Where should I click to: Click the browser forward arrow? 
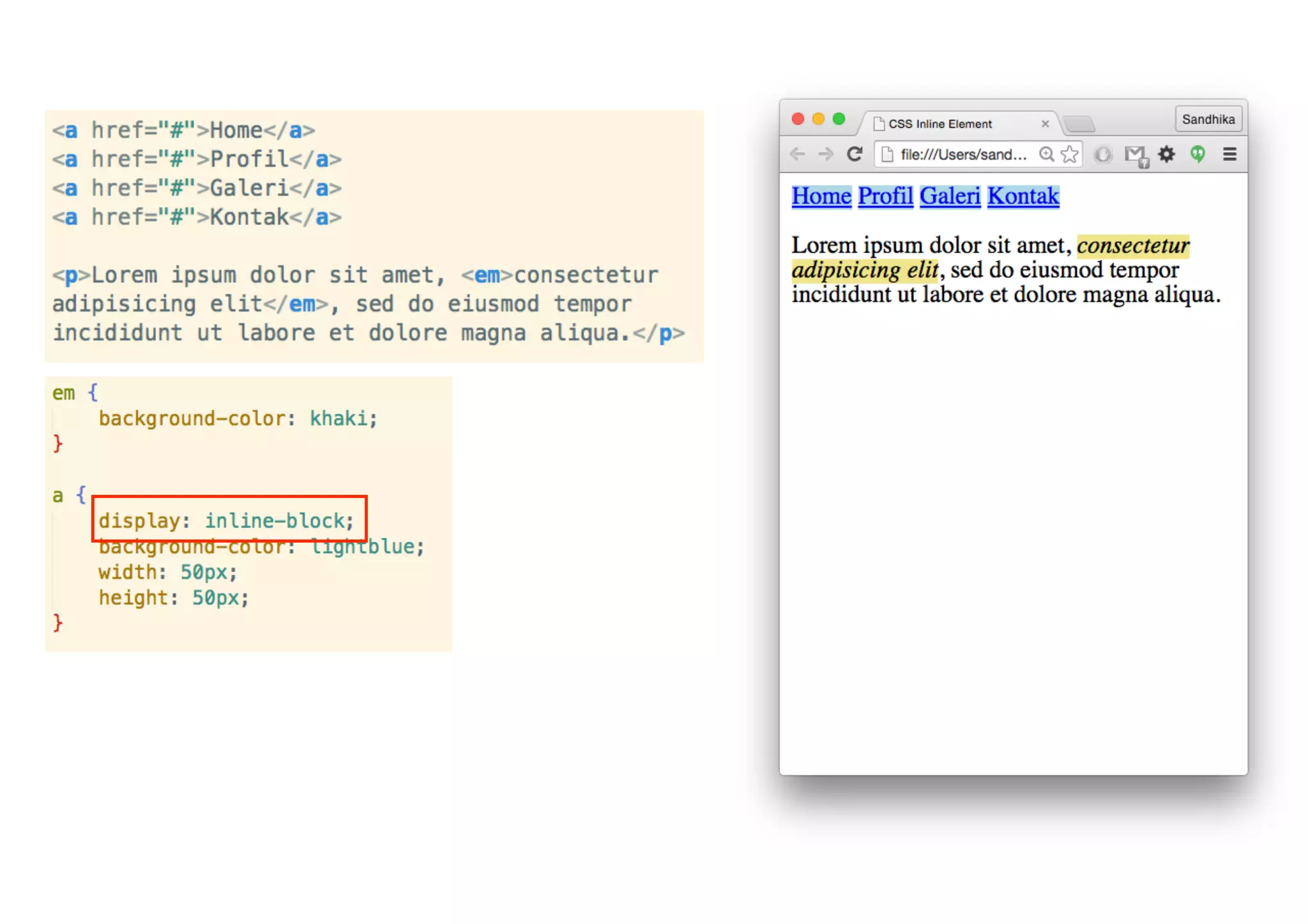826,154
